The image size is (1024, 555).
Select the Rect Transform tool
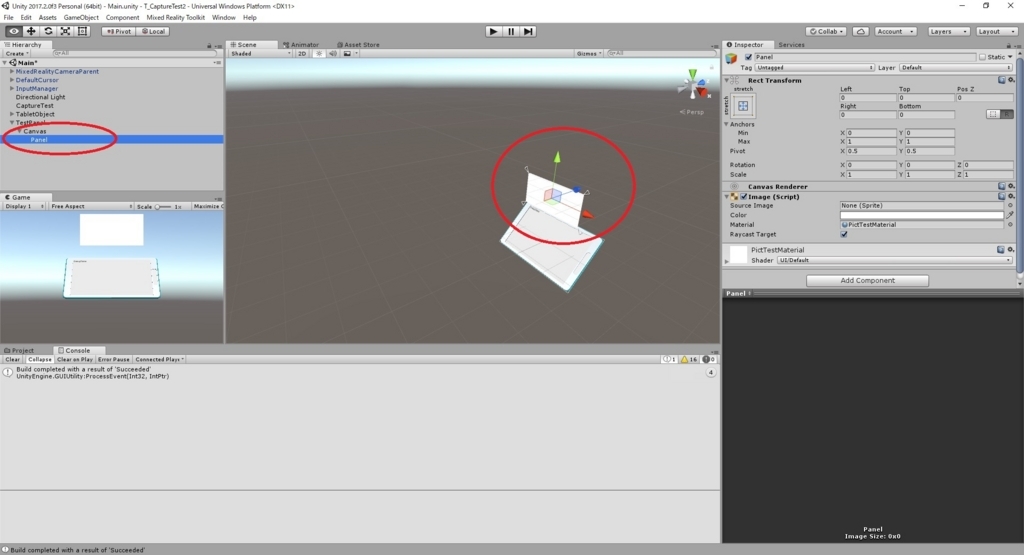coord(82,31)
